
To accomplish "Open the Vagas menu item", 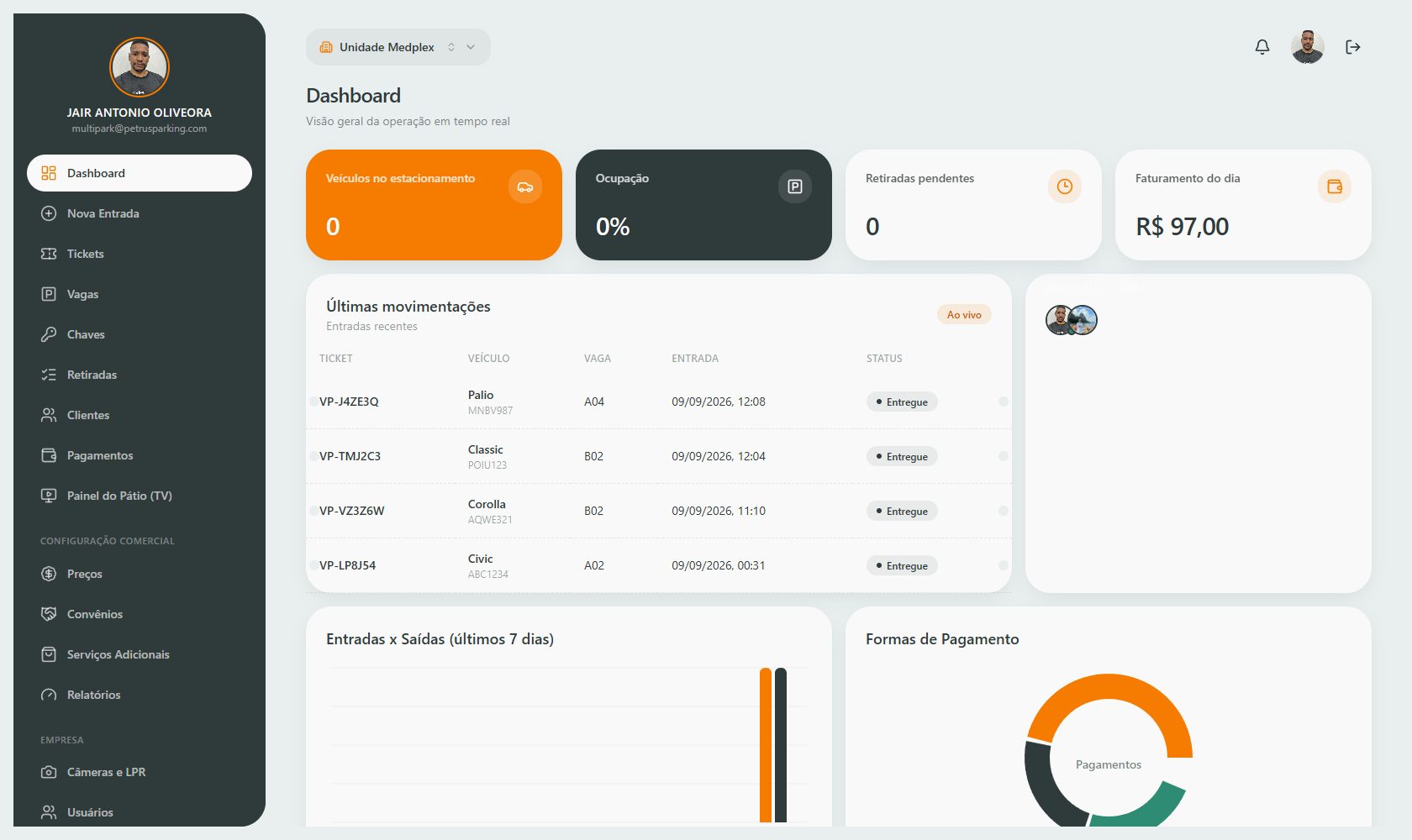I will [x=140, y=294].
